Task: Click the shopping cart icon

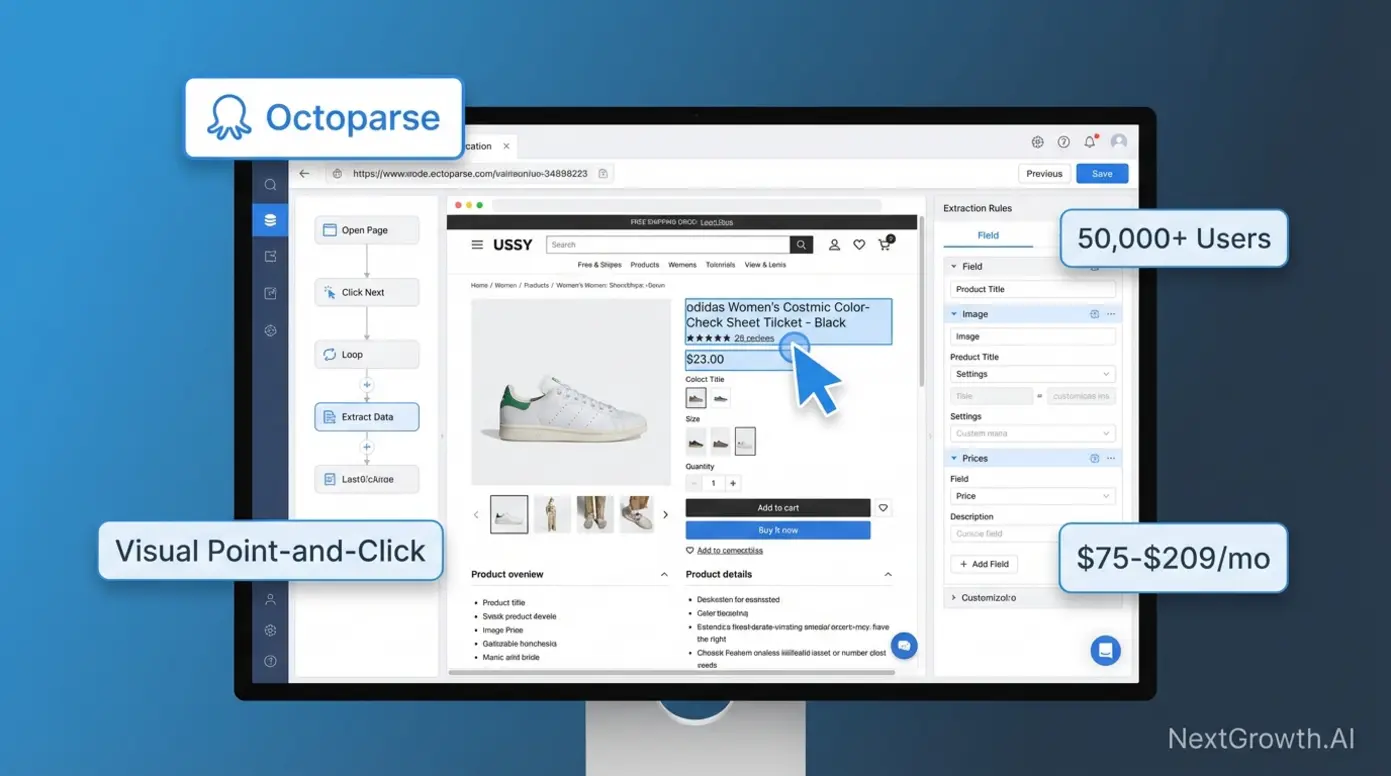Action: coord(885,244)
